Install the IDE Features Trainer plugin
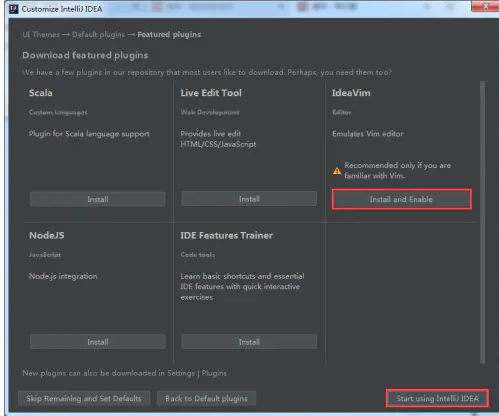This screenshot has width=499, height=416. point(249,342)
